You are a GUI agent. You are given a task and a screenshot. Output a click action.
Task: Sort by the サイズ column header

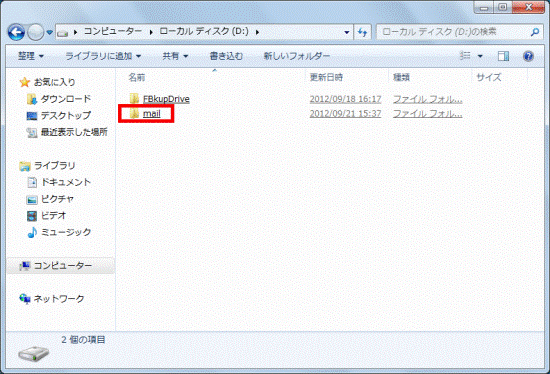(x=489, y=77)
